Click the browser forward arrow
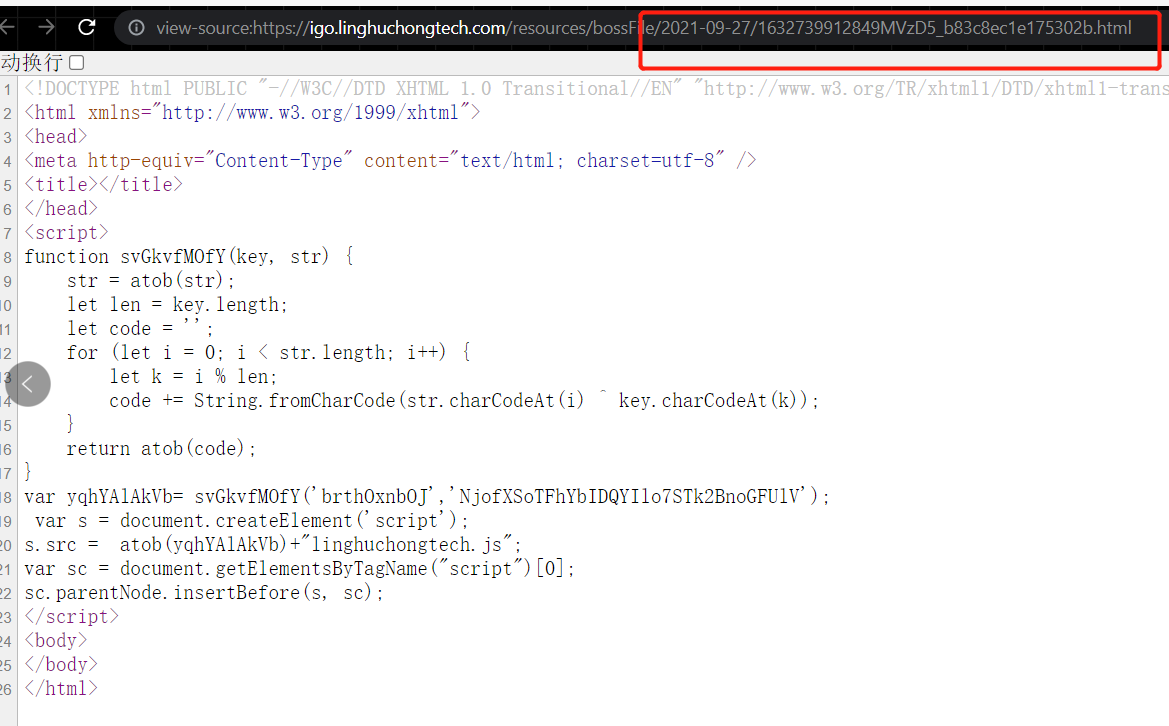Screen dimensions: 1169x726 coord(46,28)
